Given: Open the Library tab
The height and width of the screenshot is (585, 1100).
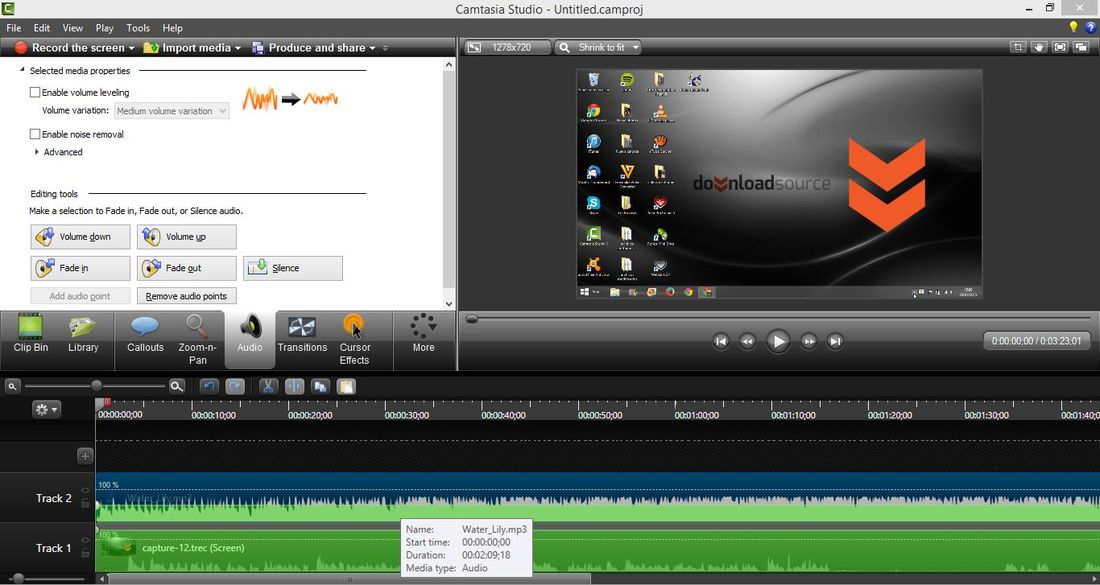Looking at the screenshot, I should click(83, 334).
